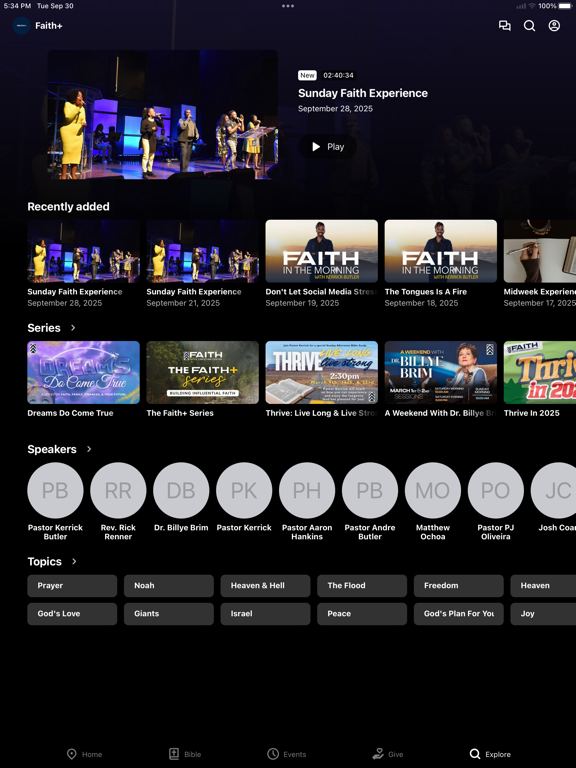The width and height of the screenshot is (576, 768).
Task: Switch to the Bible tab
Action: pyautogui.click(x=185, y=754)
